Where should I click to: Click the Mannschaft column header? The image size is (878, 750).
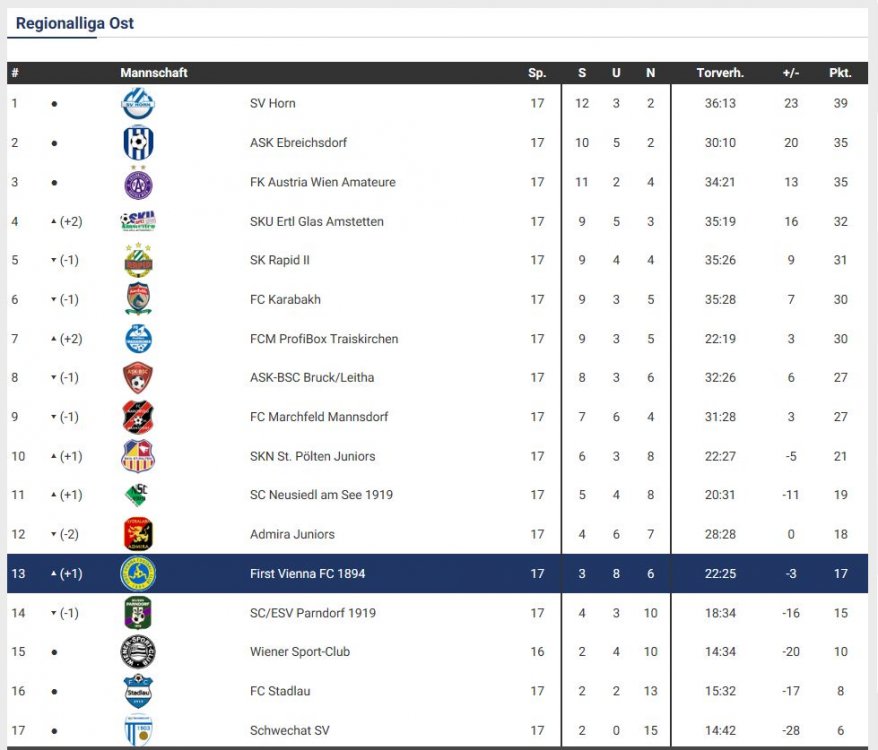click(153, 73)
